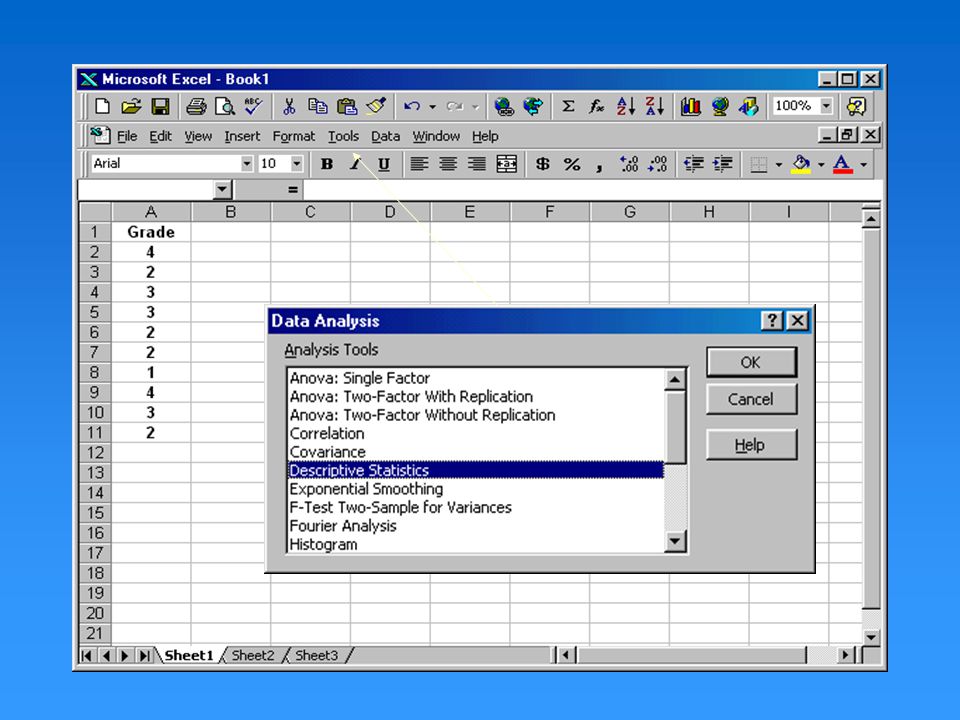This screenshot has height=720, width=960.
Task: Click the AutoSum sigma icon
Action: pyautogui.click(x=568, y=107)
